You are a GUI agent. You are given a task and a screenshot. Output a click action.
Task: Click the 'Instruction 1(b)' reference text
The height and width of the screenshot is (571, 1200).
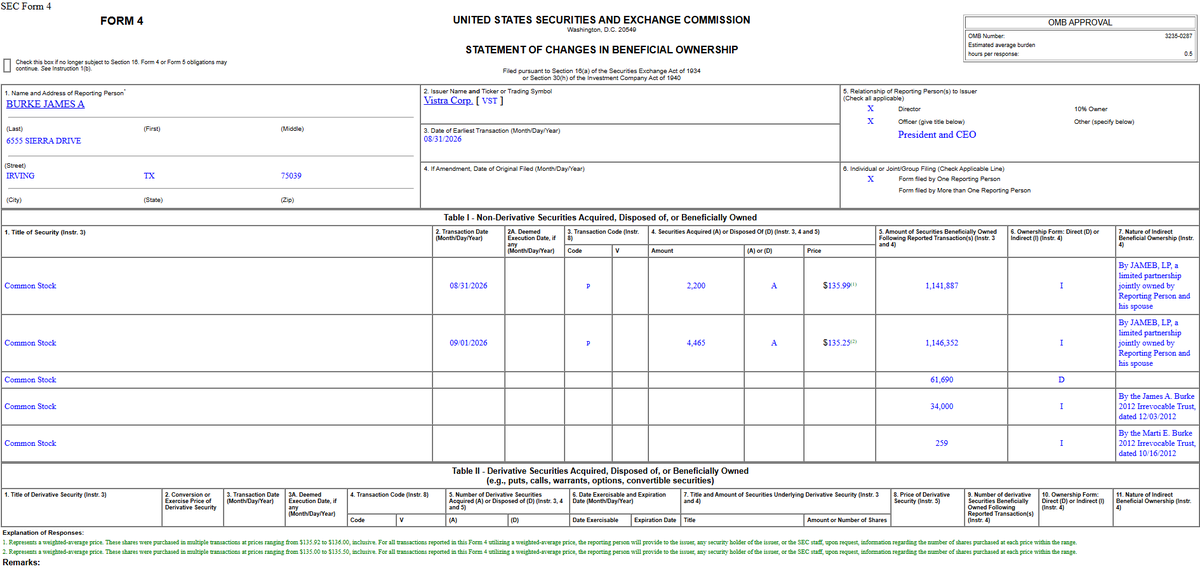(72, 69)
